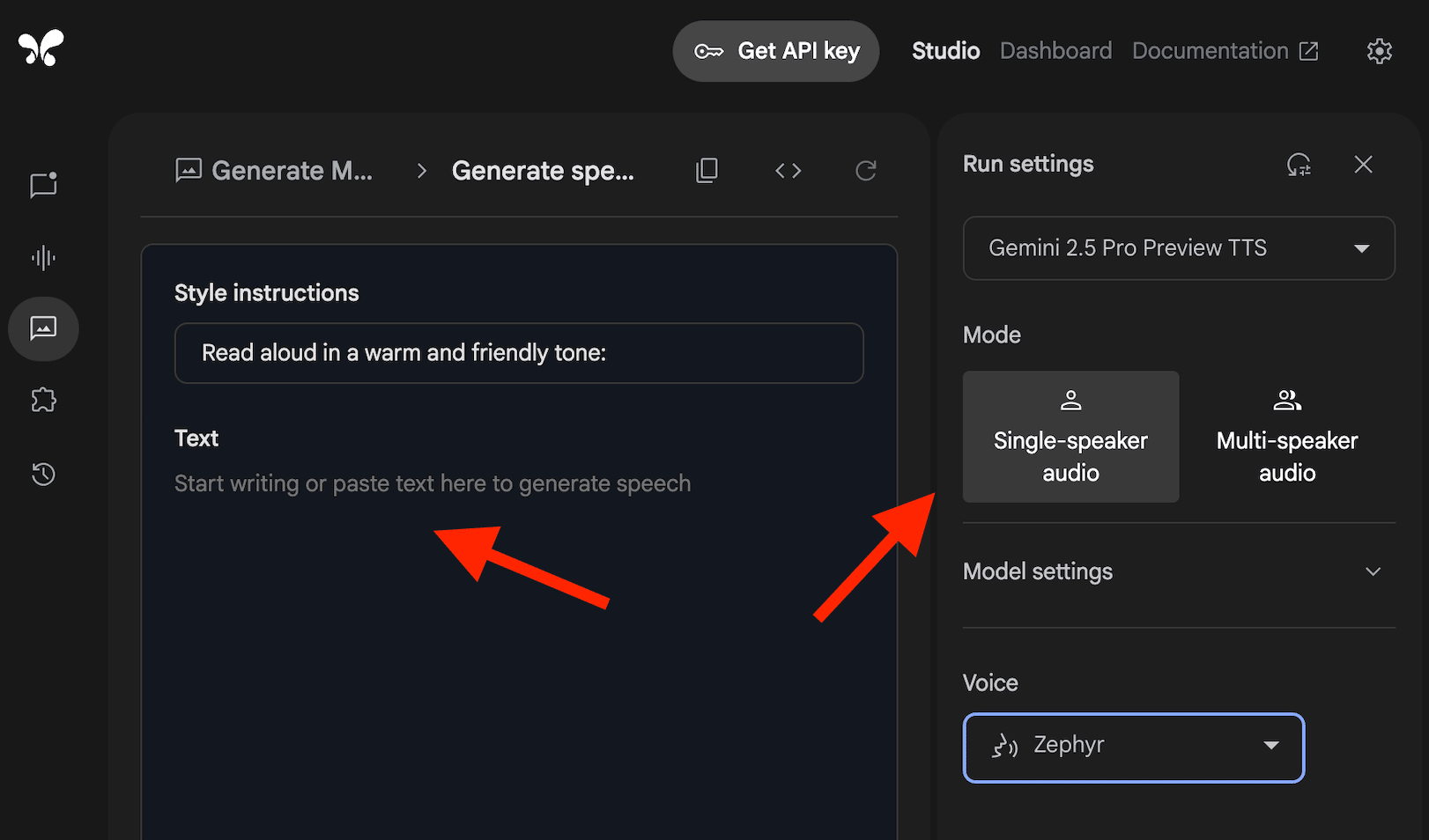Screen dimensions: 1429x840
Task: Switch to the Studio tab
Action: pyautogui.click(x=945, y=51)
